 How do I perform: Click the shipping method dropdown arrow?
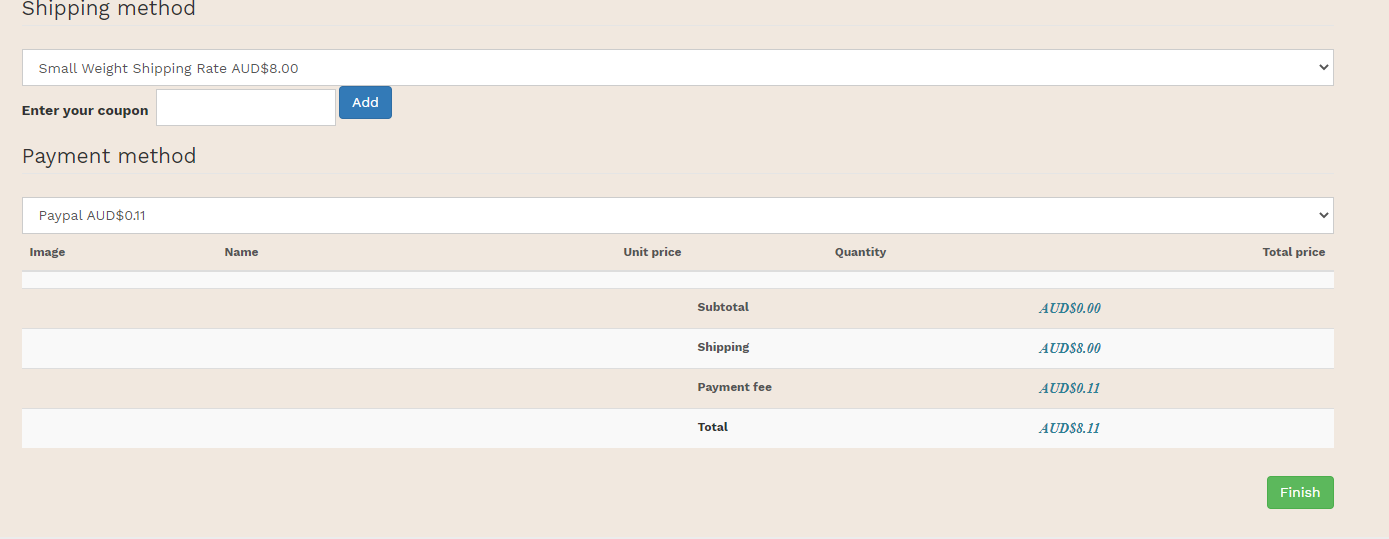click(x=1324, y=68)
